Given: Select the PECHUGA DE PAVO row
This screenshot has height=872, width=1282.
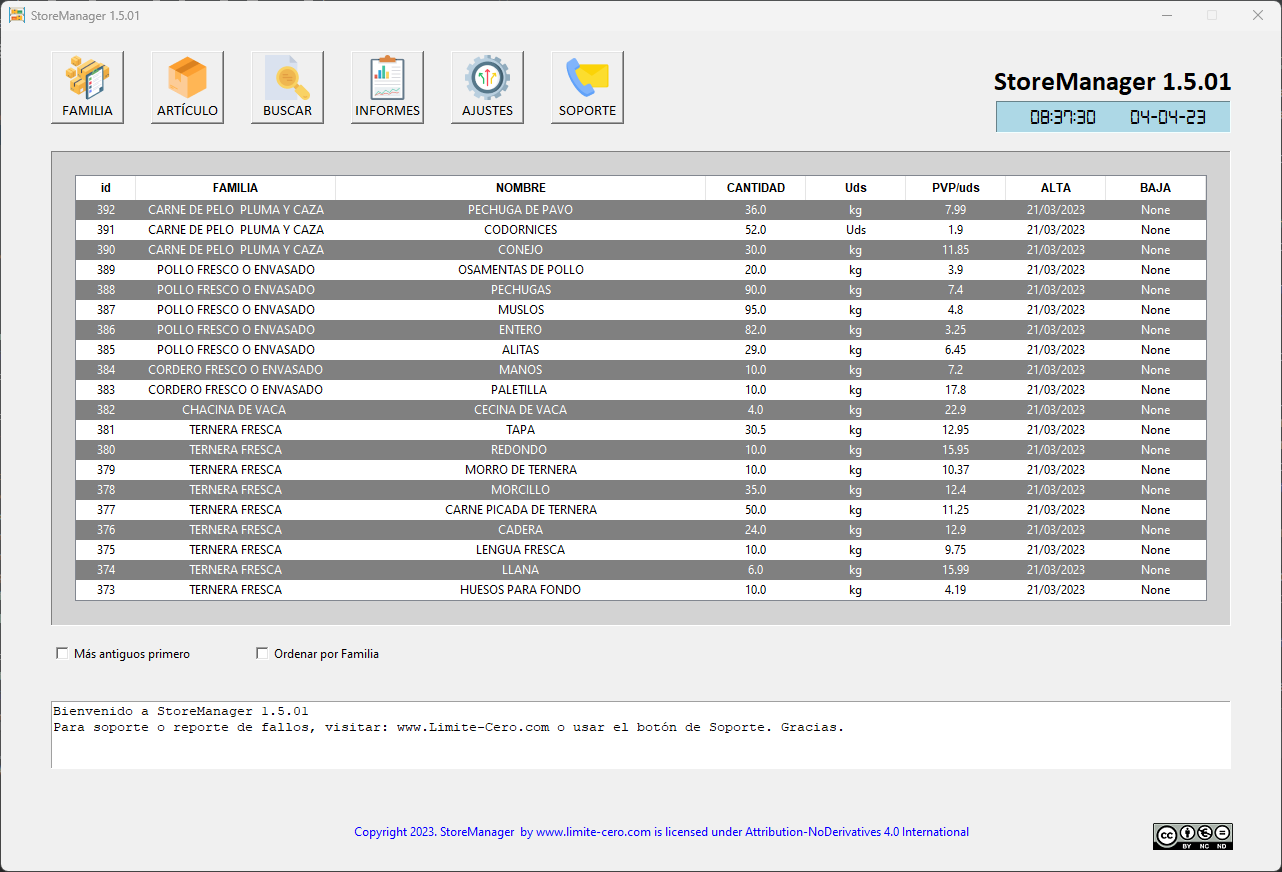Looking at the screenshot, I should (x=641, y=210).
